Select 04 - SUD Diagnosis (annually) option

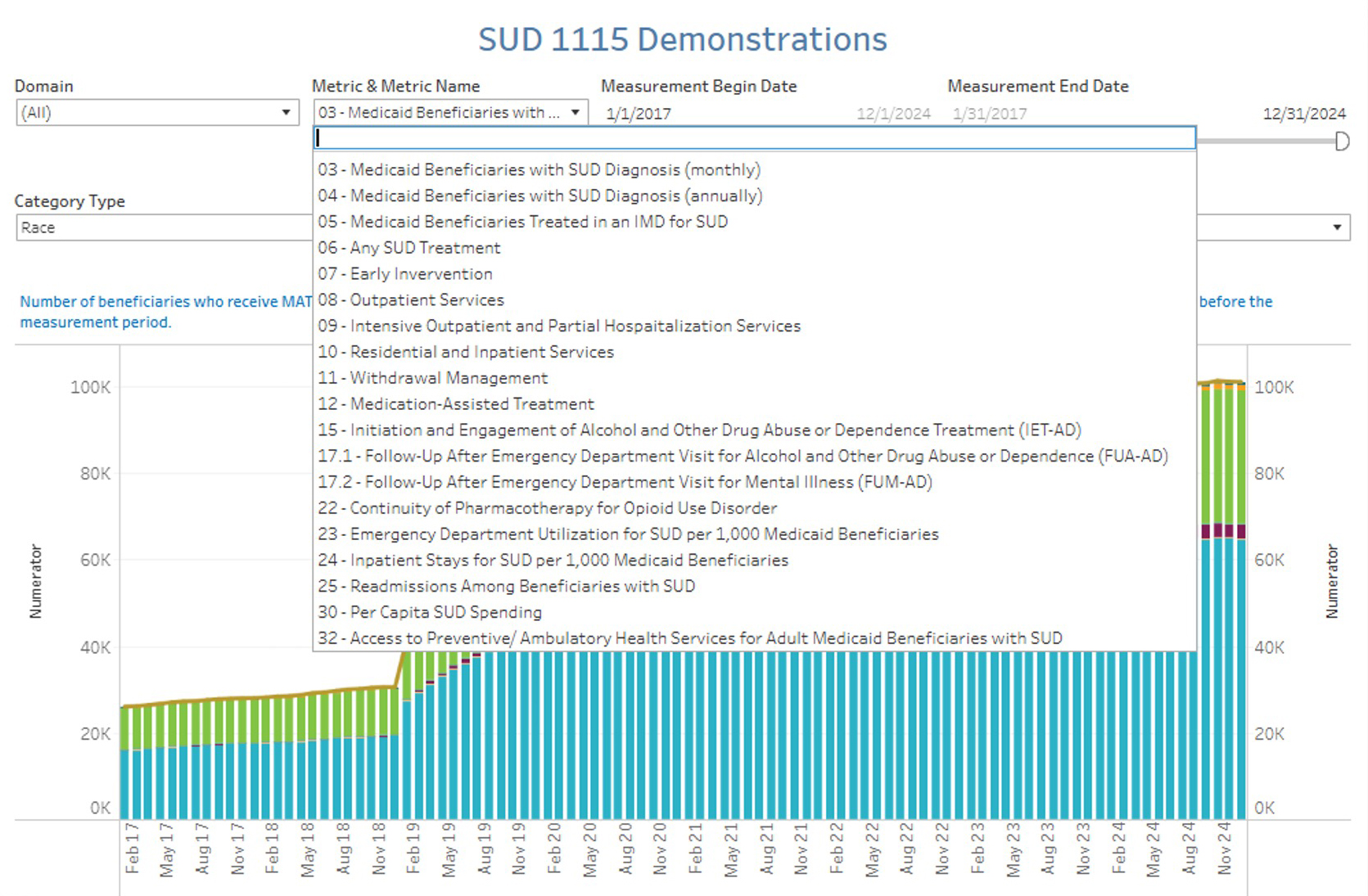(540, 196)
